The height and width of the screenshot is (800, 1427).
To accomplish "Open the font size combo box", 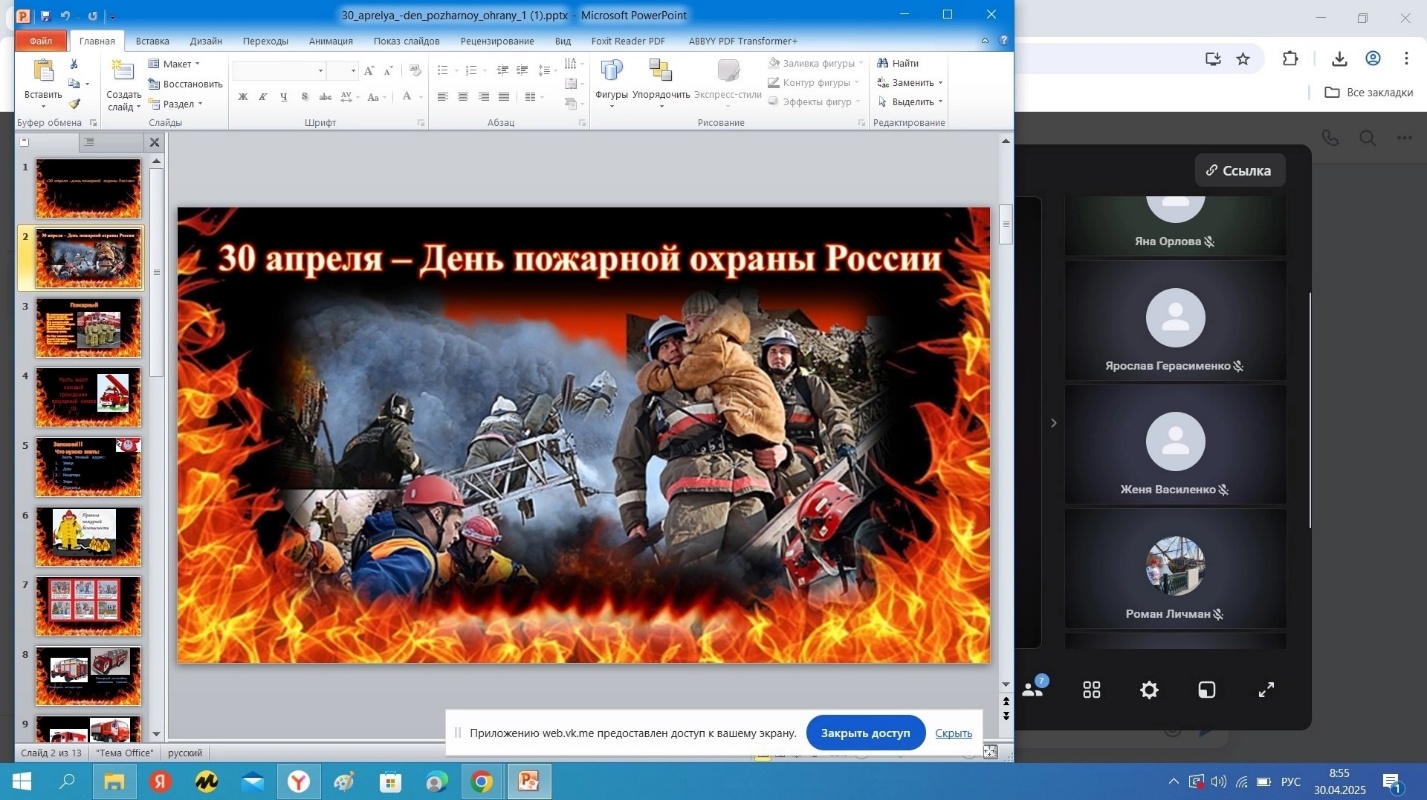I will [x=342, y=71].
